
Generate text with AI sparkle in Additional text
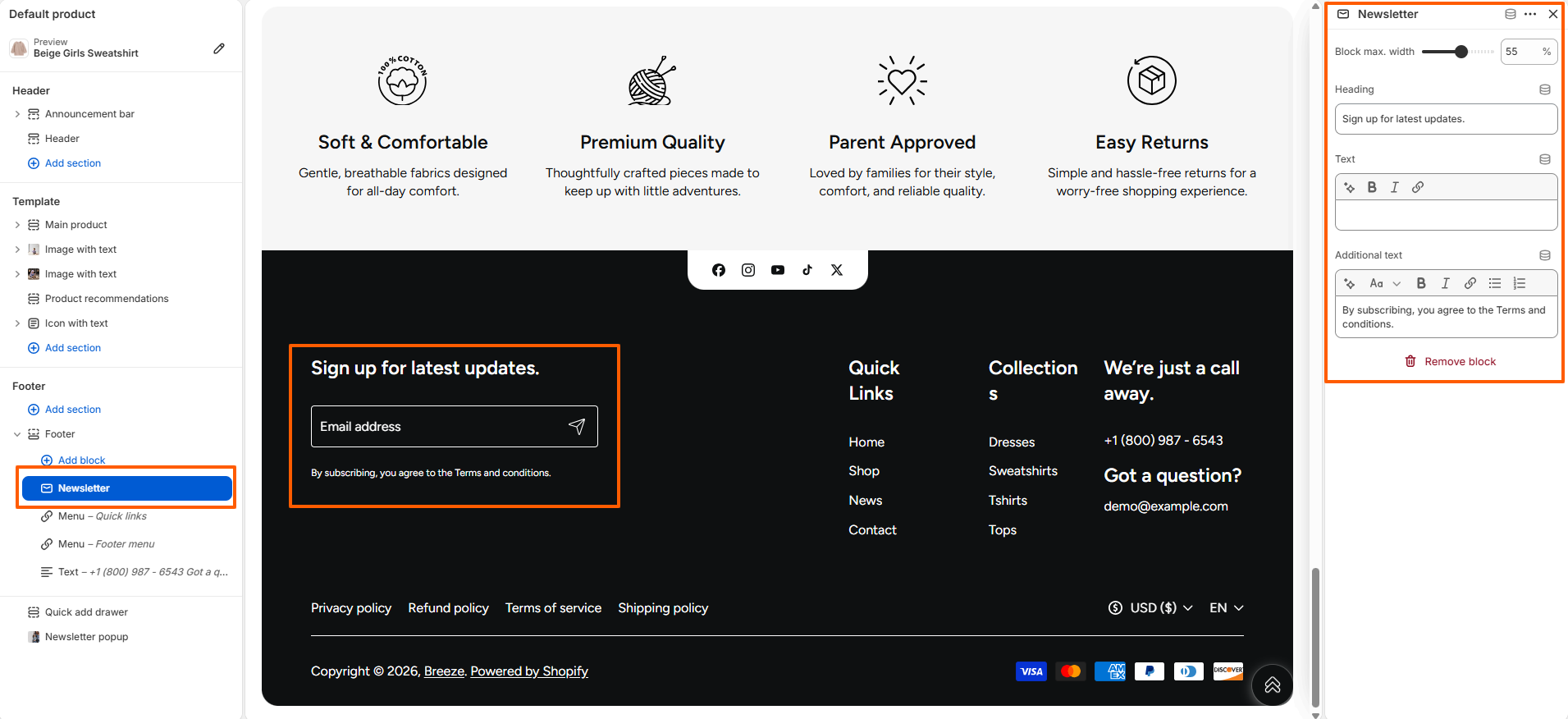tap(1350, 283)
